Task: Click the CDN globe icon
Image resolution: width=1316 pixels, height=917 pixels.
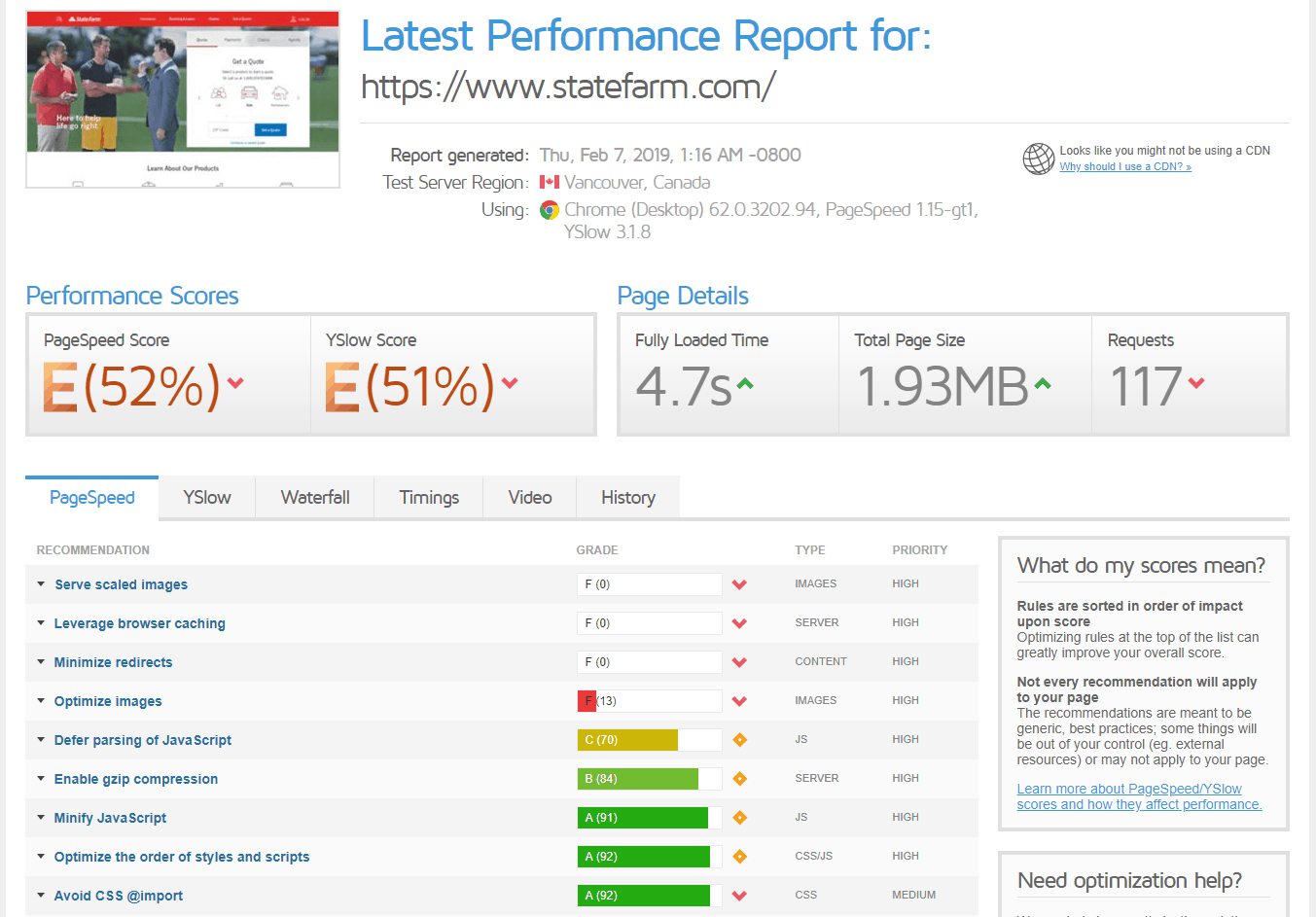Action: tap(1038, 159)
